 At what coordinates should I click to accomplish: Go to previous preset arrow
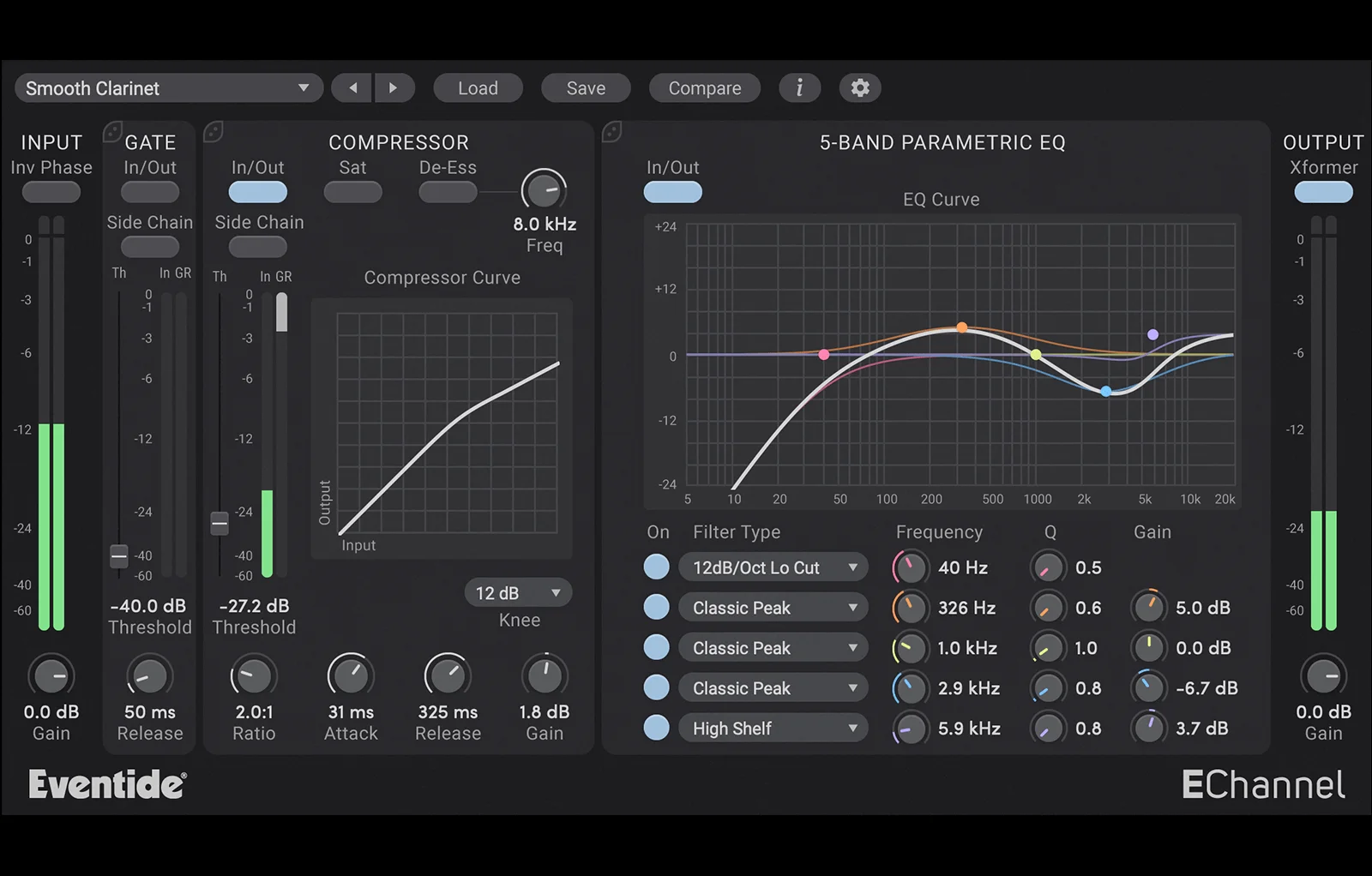coord(352,88)
